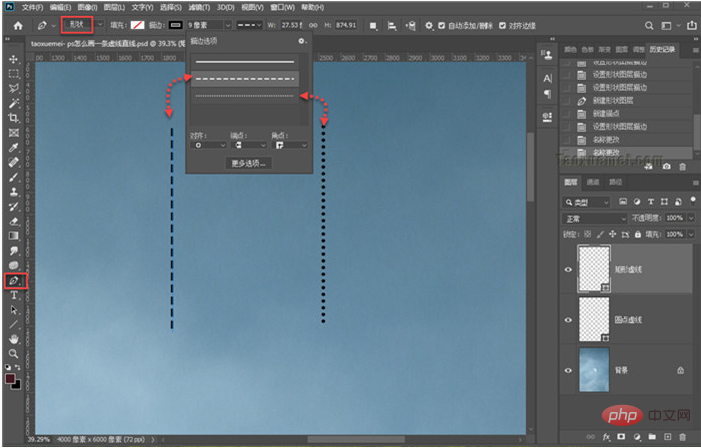This screenshot has width=701, height=448.
Task: Open the search magnifier in options bar
Action: tap(649, 25)
